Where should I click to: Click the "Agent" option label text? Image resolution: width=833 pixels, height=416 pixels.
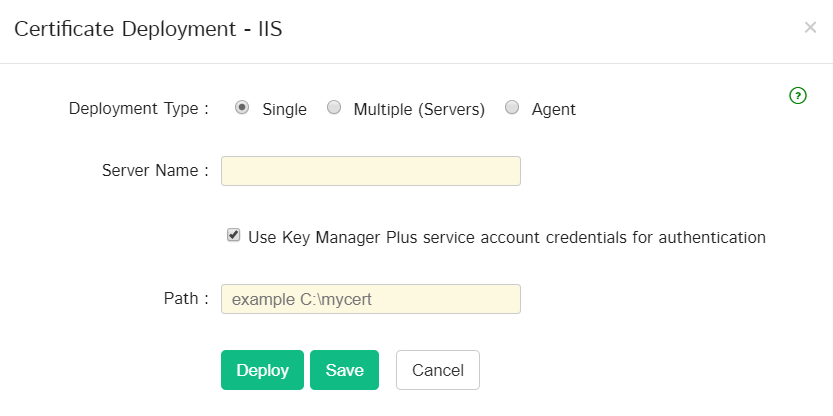click(x=553, y=110)
